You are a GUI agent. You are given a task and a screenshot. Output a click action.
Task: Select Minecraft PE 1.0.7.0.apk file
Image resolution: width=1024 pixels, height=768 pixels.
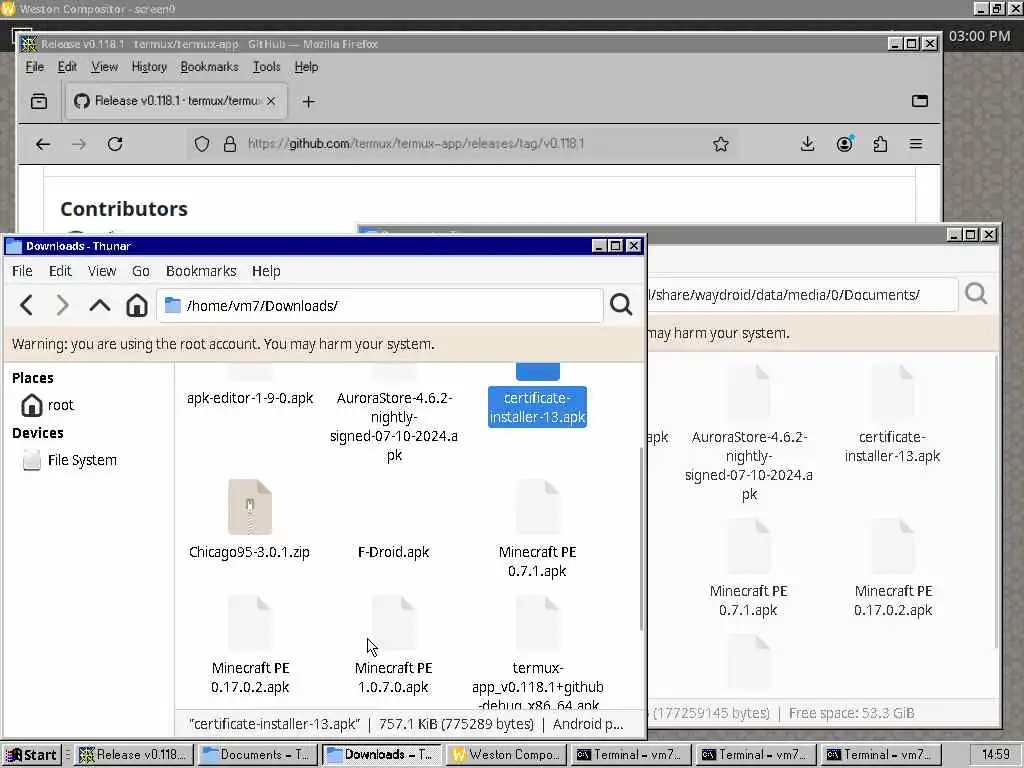coord(393,645)
